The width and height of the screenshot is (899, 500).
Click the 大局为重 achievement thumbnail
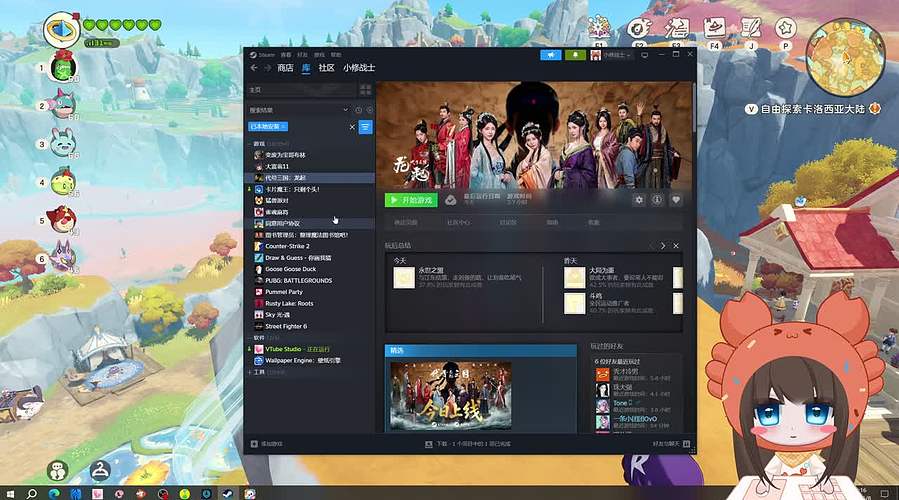pyautogui.click(x=574, y=278)
